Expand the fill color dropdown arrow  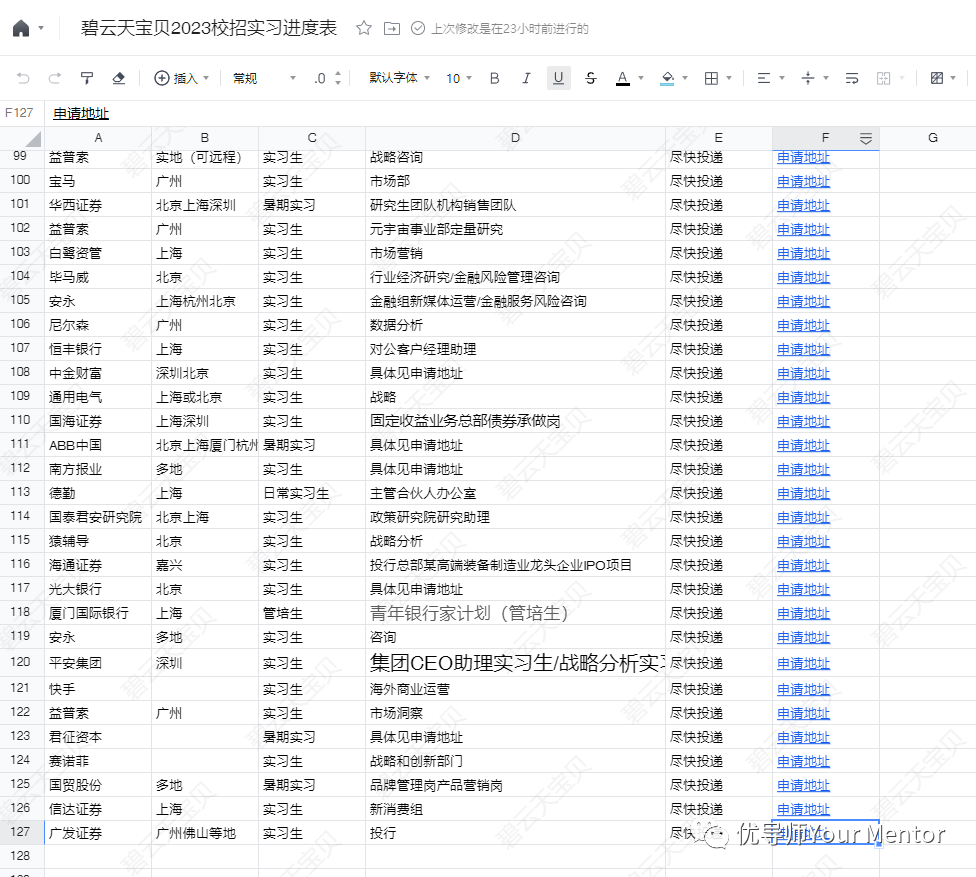[x=685, y=78]
